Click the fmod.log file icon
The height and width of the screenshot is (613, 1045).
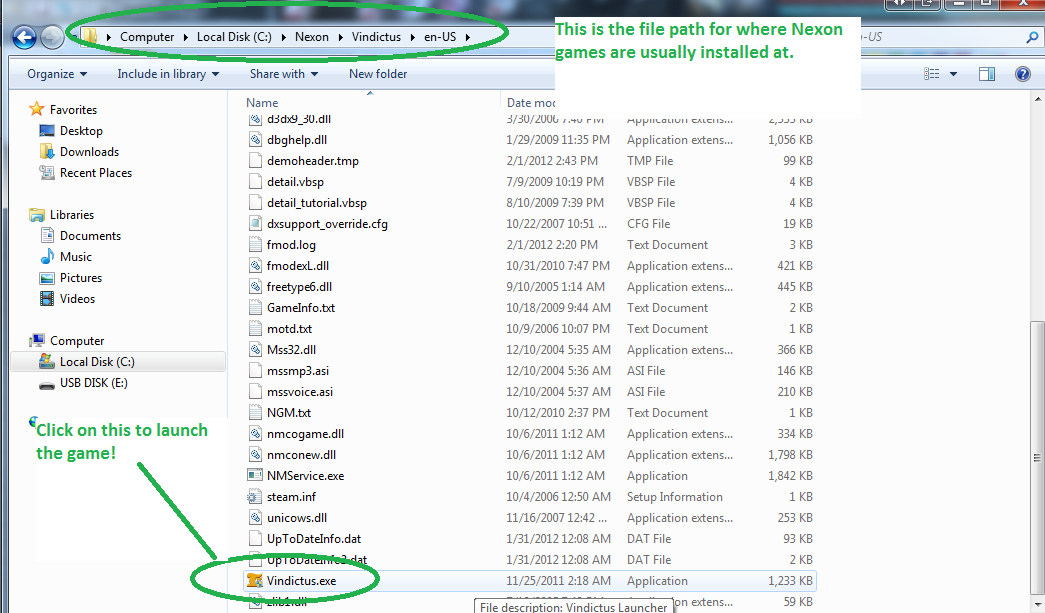pyautogui.click(x=255, y=245)
